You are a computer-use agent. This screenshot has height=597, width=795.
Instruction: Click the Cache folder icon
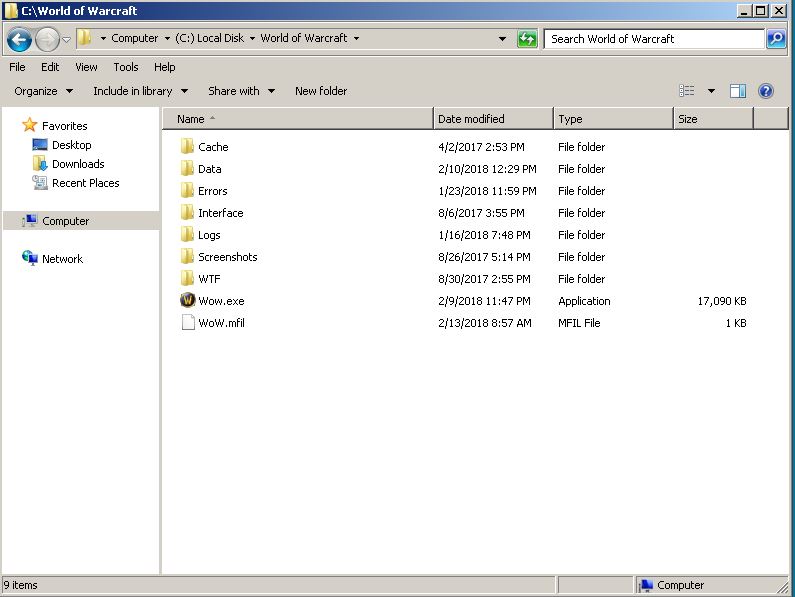pyautogui.click(x=187, y=147)
